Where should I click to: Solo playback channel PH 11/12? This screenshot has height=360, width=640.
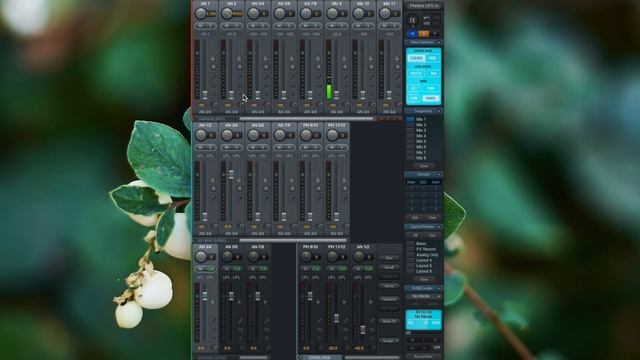[x=342, y=147]
